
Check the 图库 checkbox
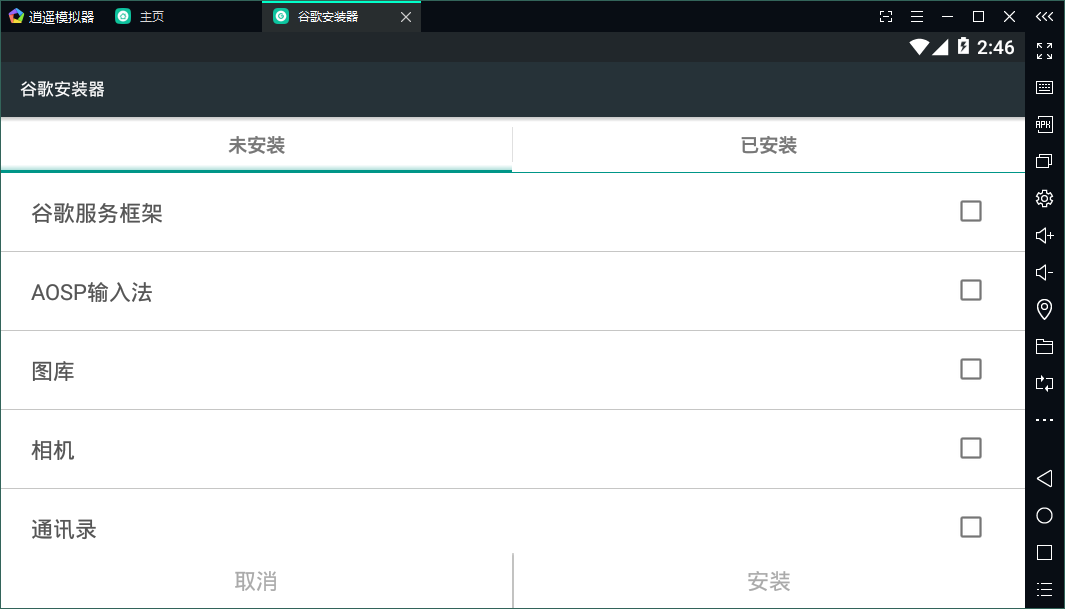click(x=971, y=369)
